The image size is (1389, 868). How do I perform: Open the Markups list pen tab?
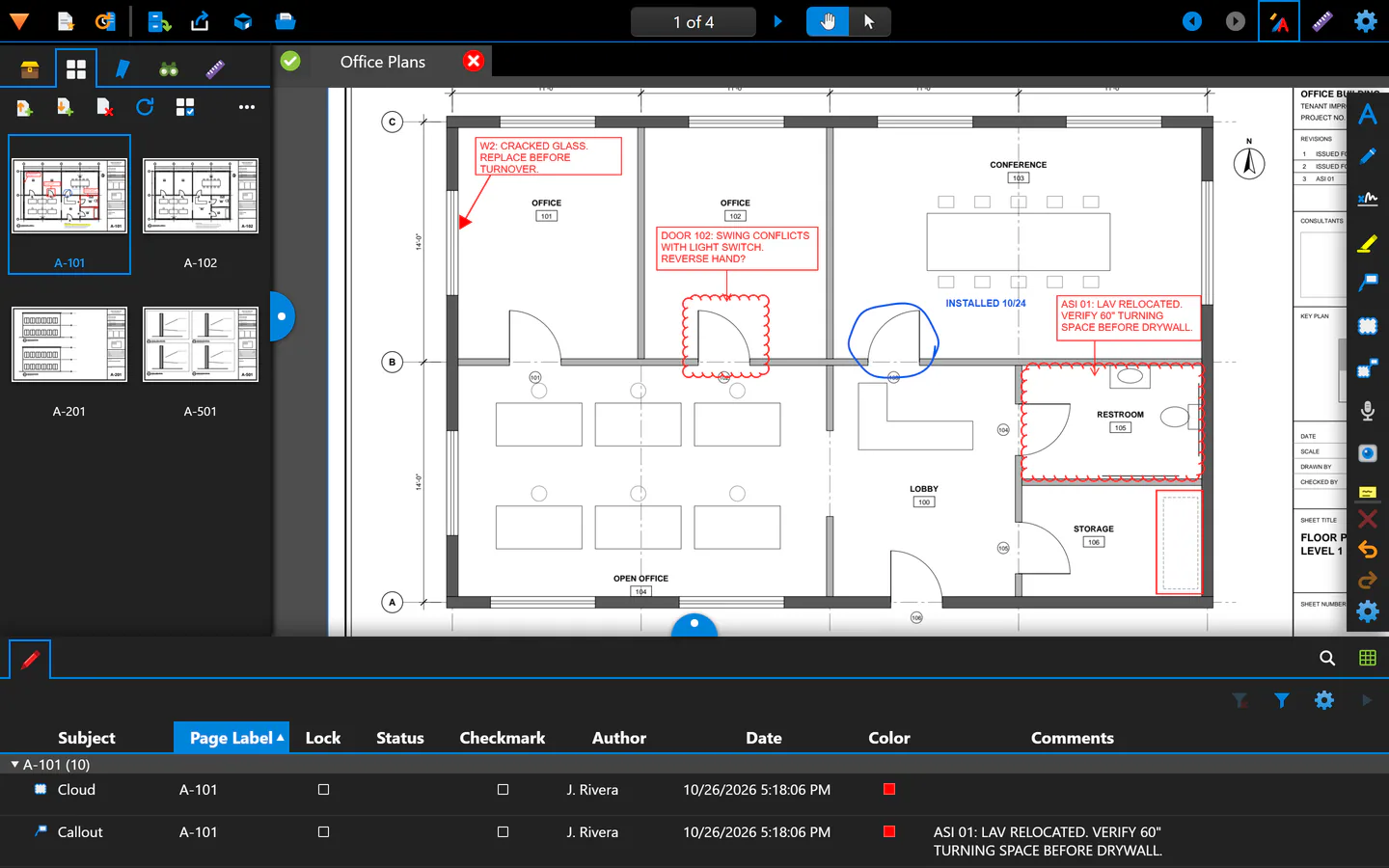(30, 660)
